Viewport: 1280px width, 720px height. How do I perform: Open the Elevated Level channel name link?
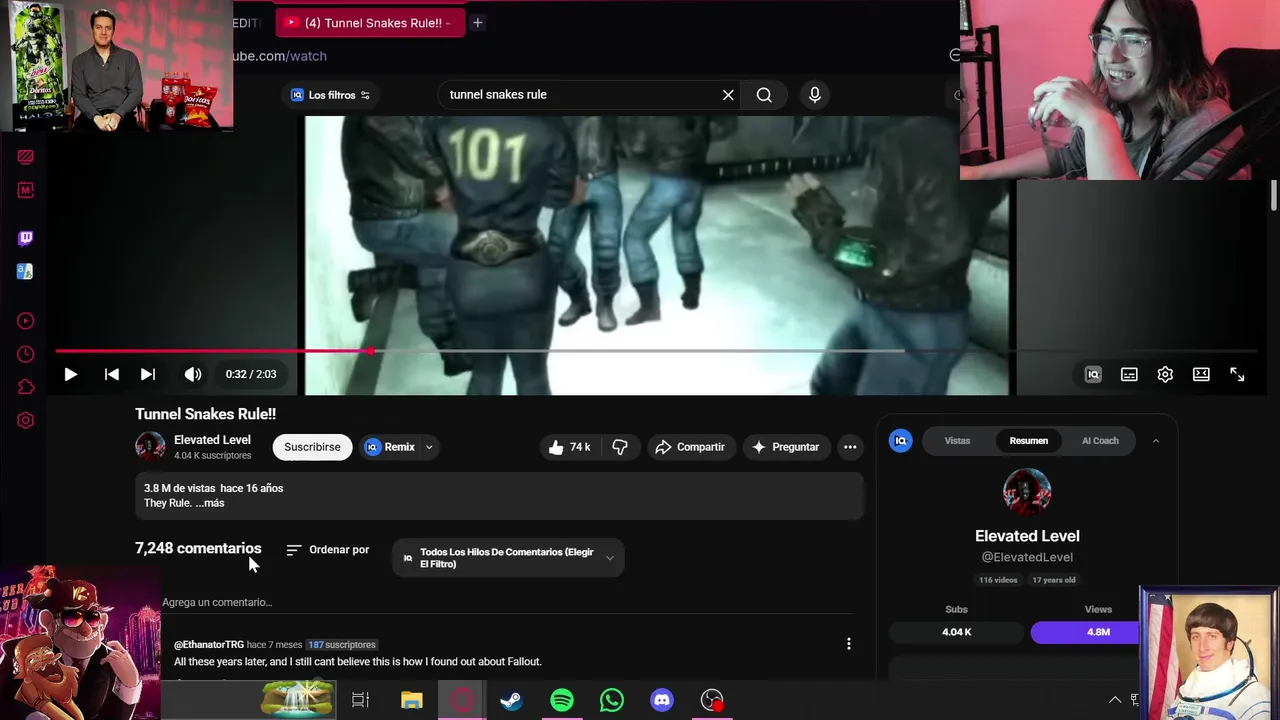click(x=212, y=440)
